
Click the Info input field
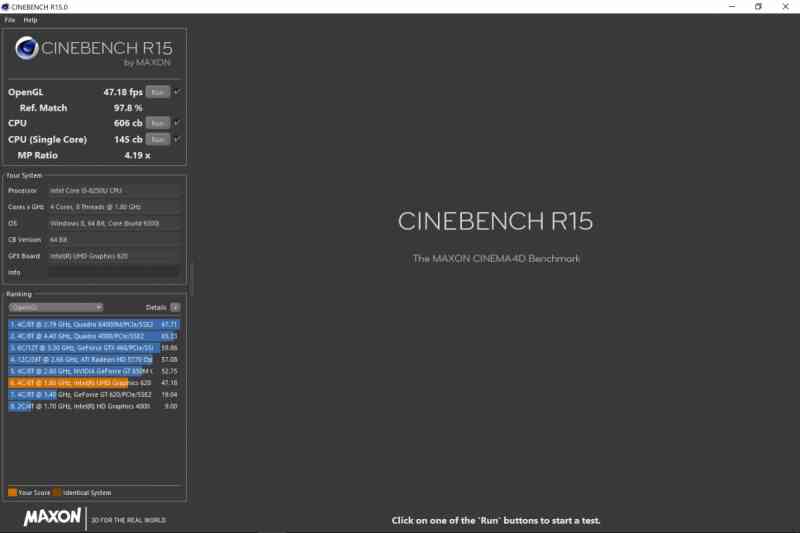click(x=114, y=272)
